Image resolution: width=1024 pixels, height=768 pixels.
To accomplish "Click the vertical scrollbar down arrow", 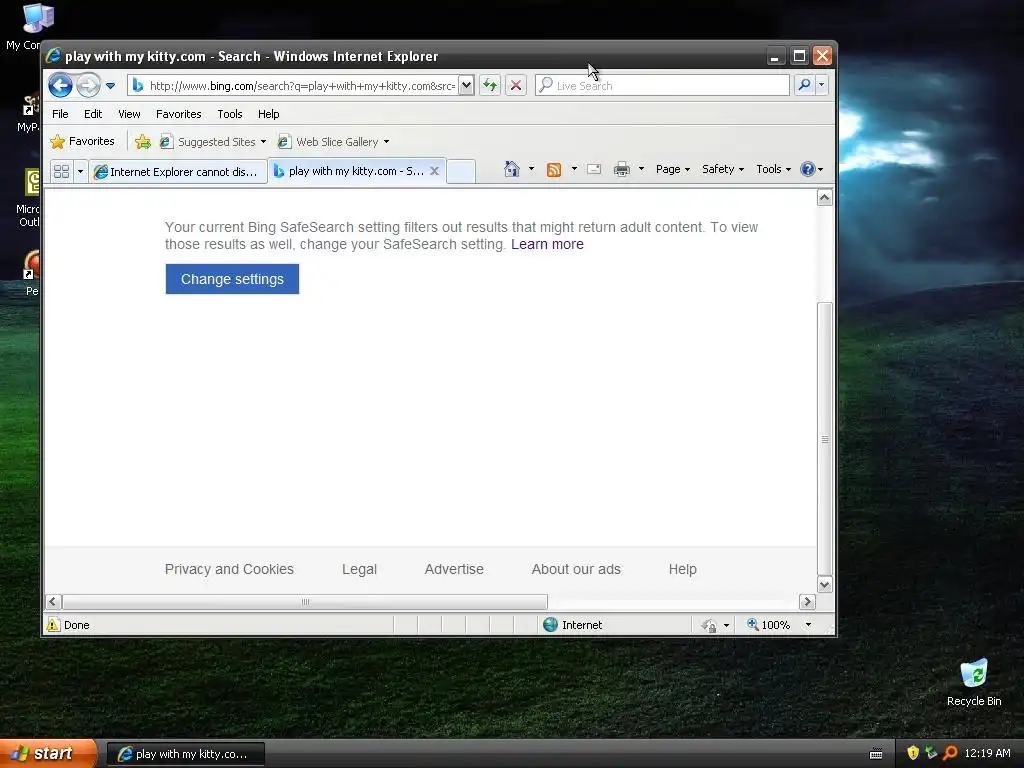I will (825, 584).
